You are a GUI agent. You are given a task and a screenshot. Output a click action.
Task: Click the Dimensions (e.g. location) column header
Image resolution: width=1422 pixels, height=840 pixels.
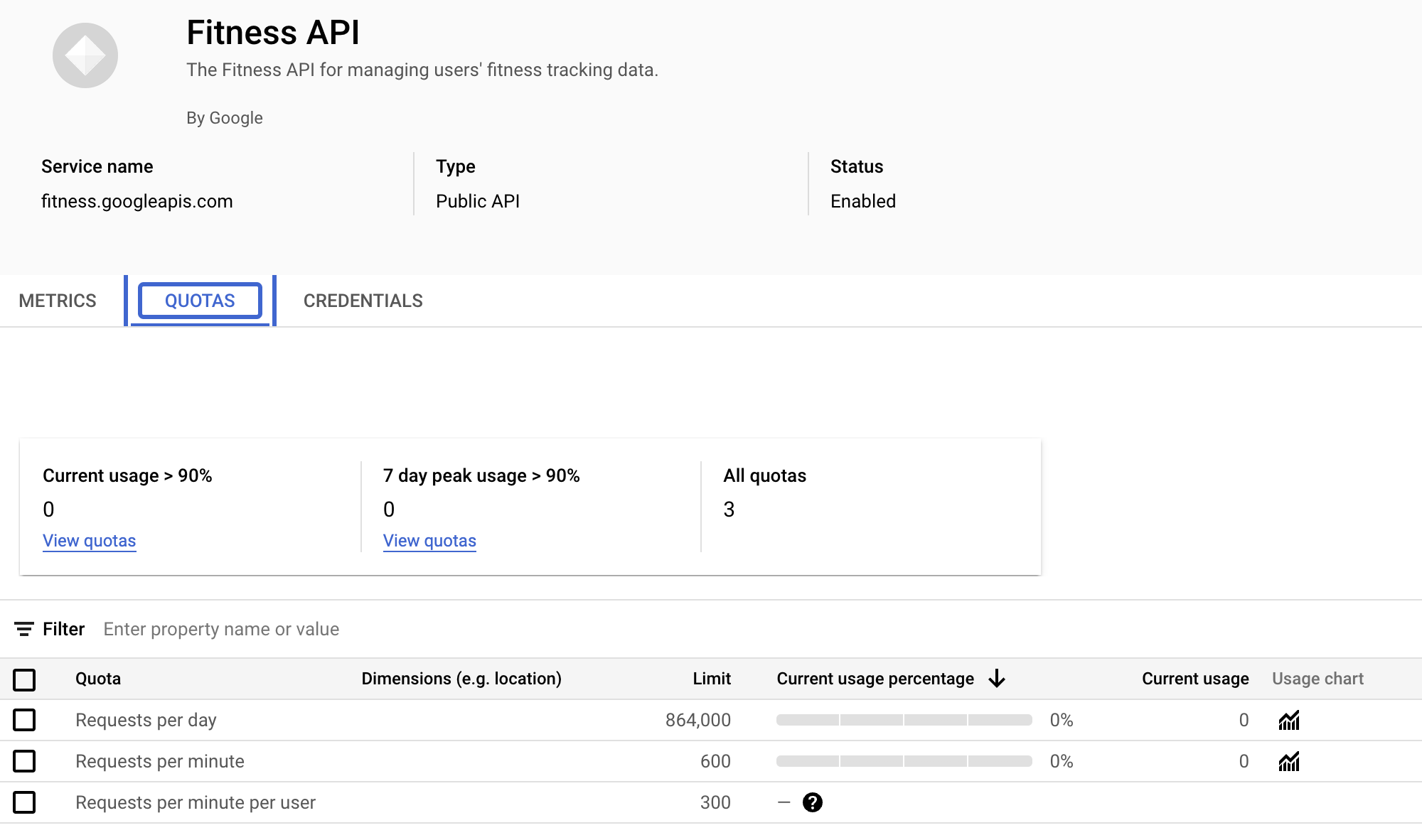click(461, 679)
